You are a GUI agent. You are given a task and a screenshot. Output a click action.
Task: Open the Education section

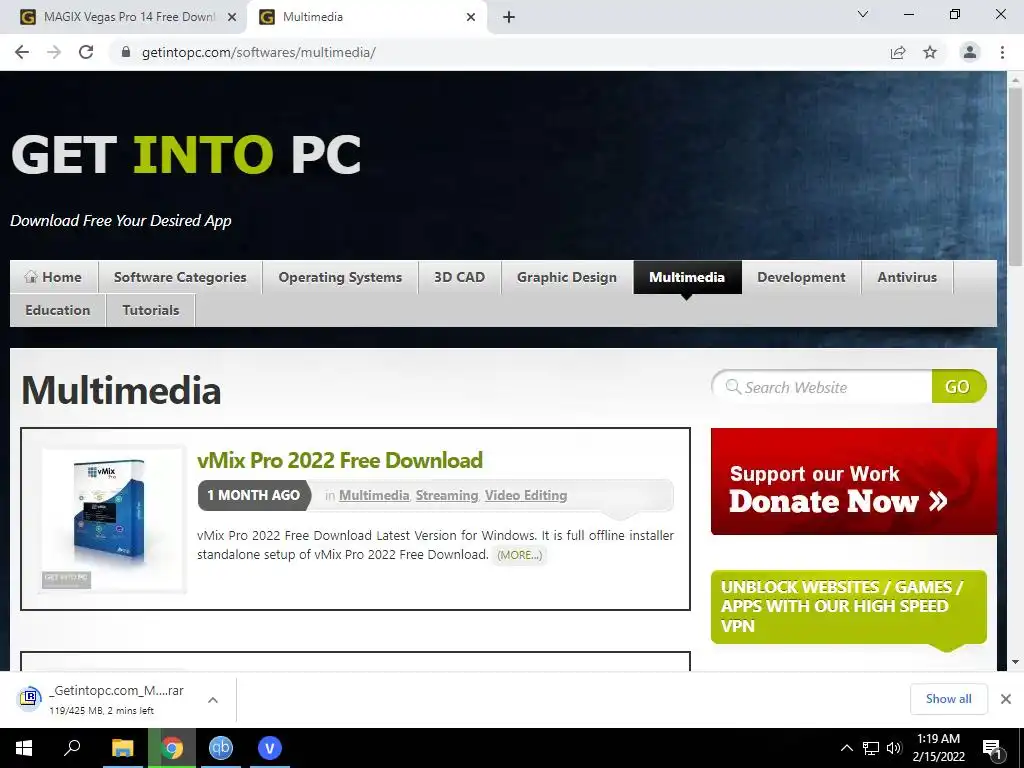tap(58, 310)
